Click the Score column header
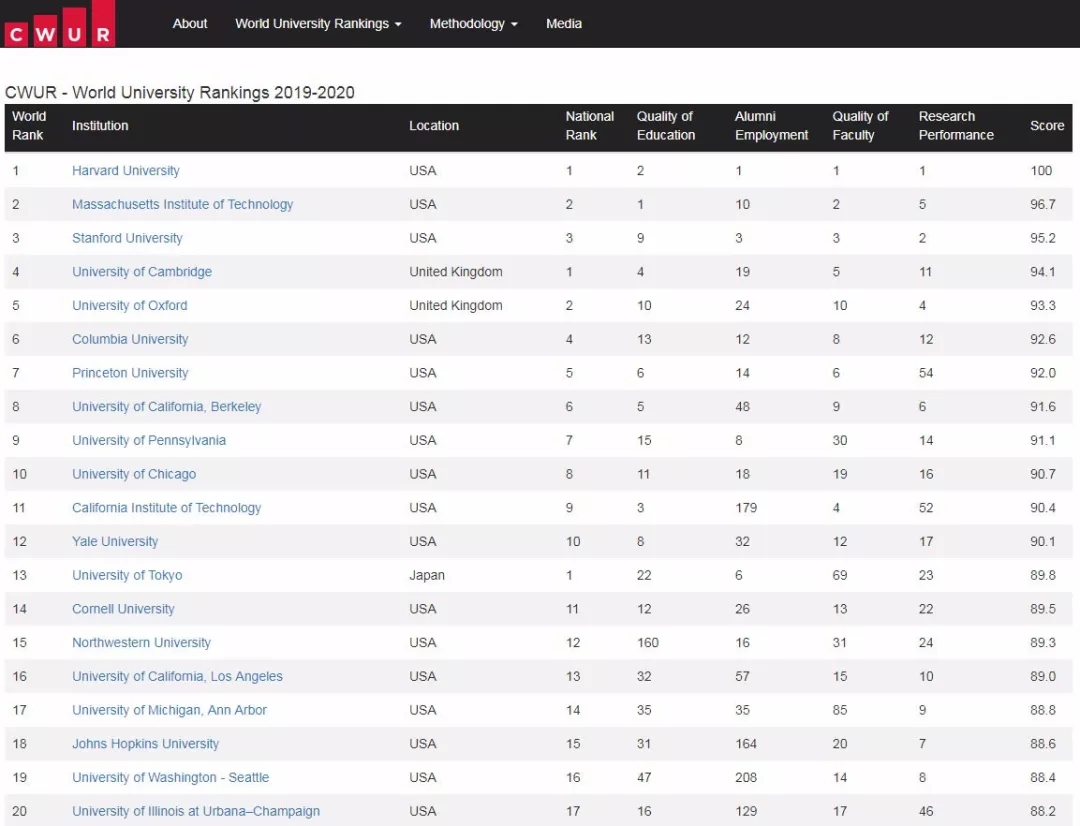This screenshot has height=826, width=1080. 1047,126
